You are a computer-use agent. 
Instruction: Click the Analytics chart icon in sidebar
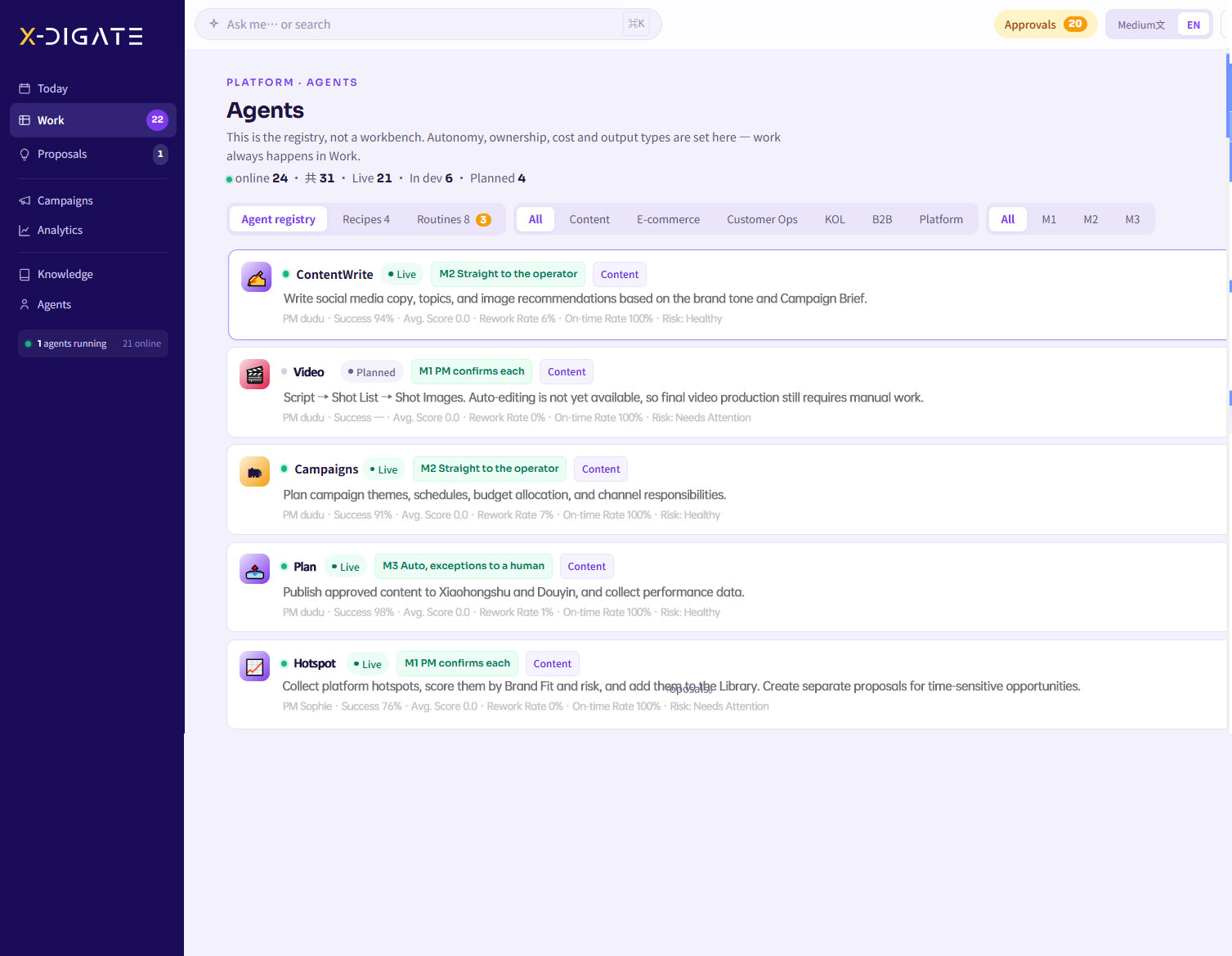[x=25, y=230]
